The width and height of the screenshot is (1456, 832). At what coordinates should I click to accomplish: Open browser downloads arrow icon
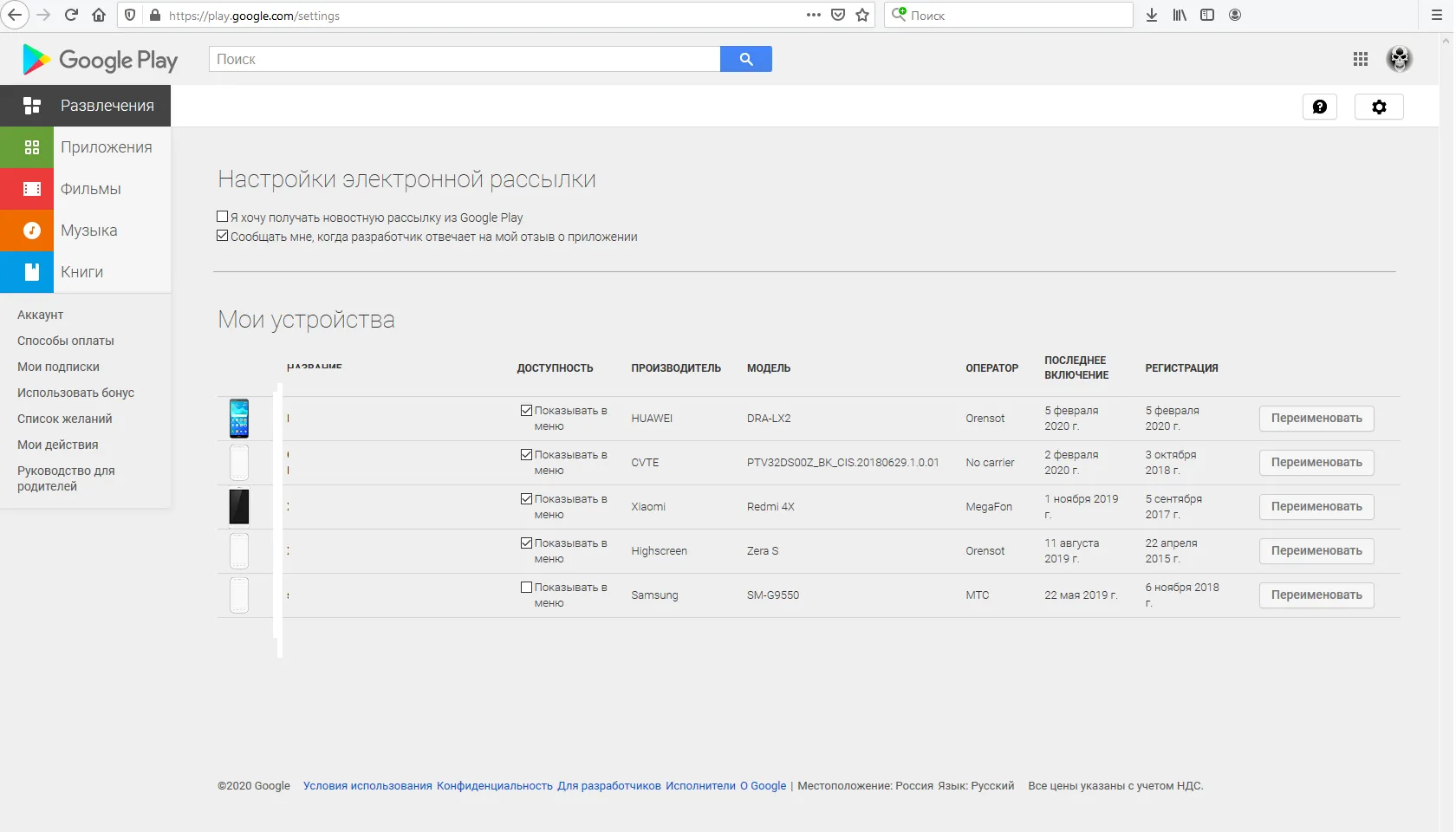click(x=1152, y=15)
